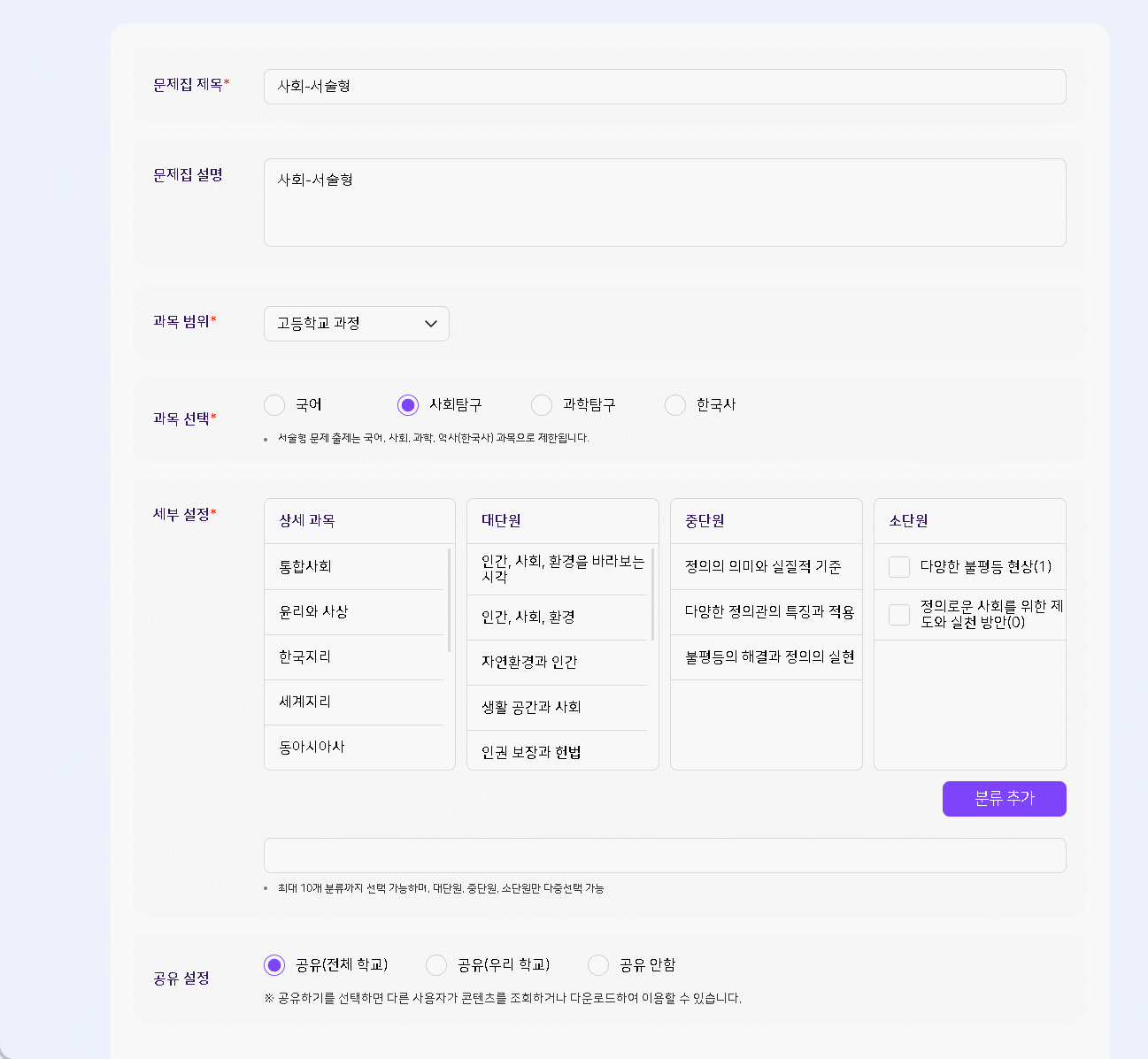Select the 사회탐구 radio button
The image size is (1148, 1059).
point(408,405)
